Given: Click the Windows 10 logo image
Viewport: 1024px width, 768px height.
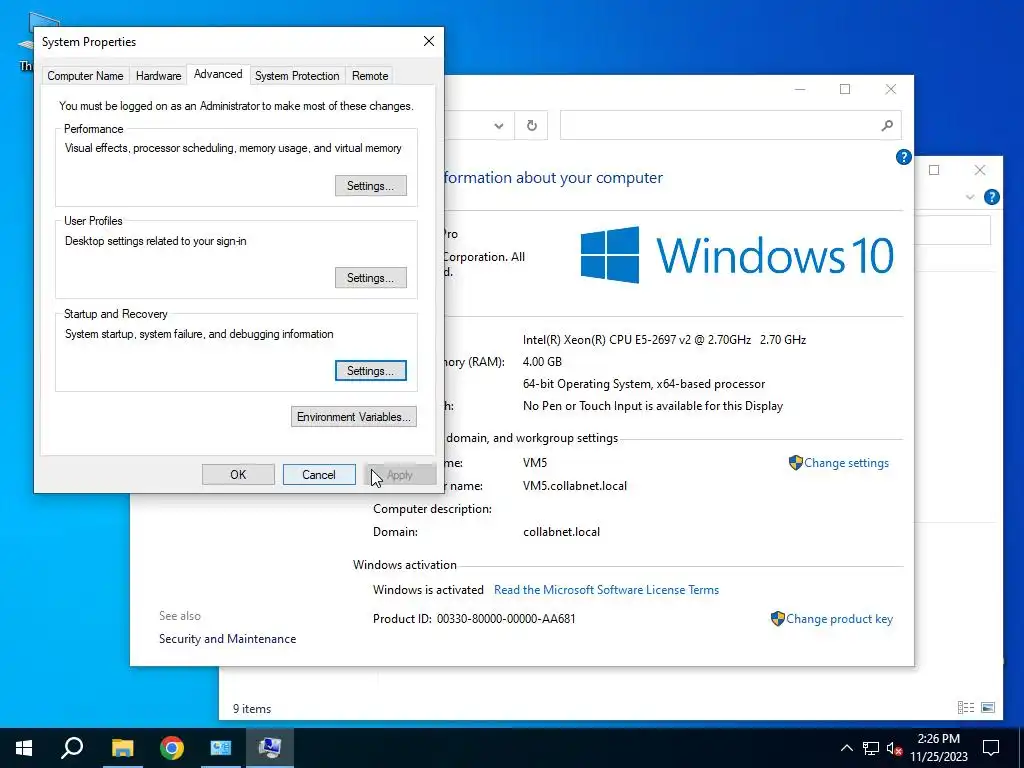Looking at the screenshot, I should pos(737,255).
